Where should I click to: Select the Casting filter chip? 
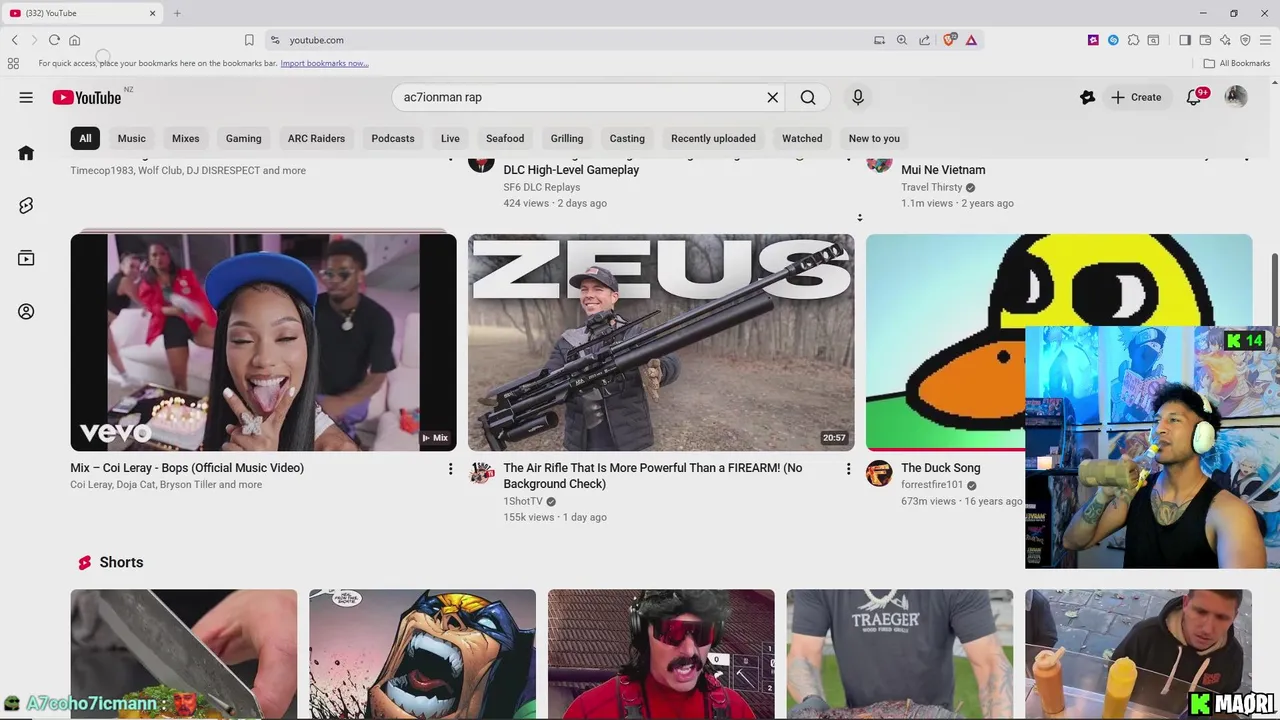coord(627,138)
